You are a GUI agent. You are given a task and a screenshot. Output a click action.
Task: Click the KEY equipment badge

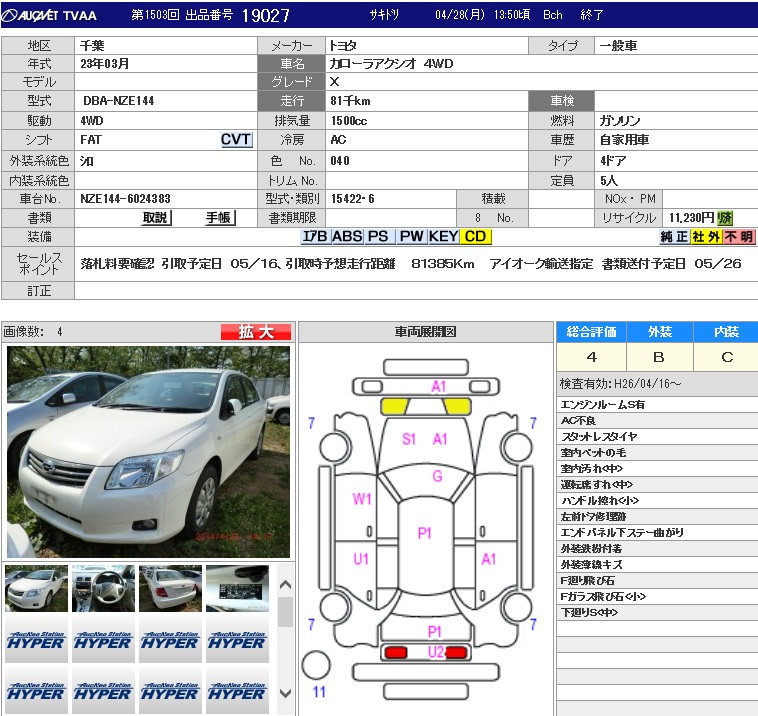pyautogui.click(x=444, y=237)
